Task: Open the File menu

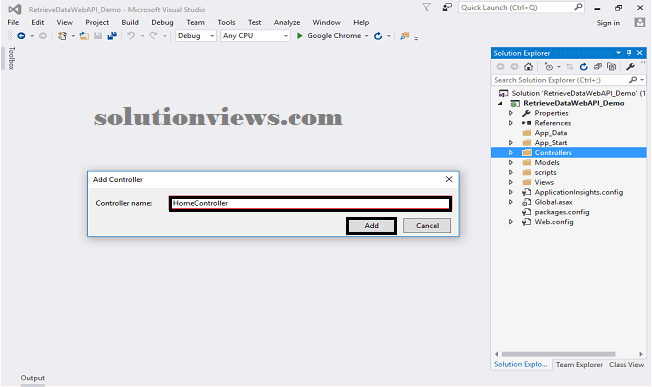Action: [13, 22]
